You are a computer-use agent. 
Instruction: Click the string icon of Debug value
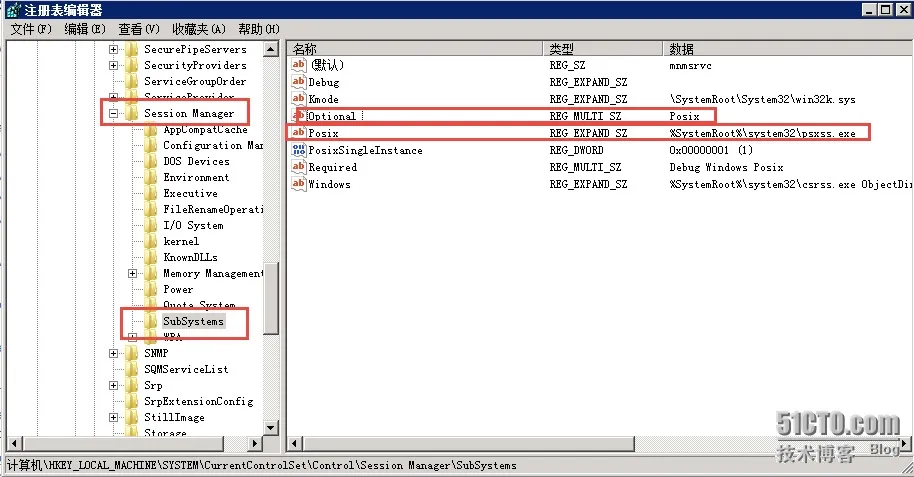pos(298,82)
